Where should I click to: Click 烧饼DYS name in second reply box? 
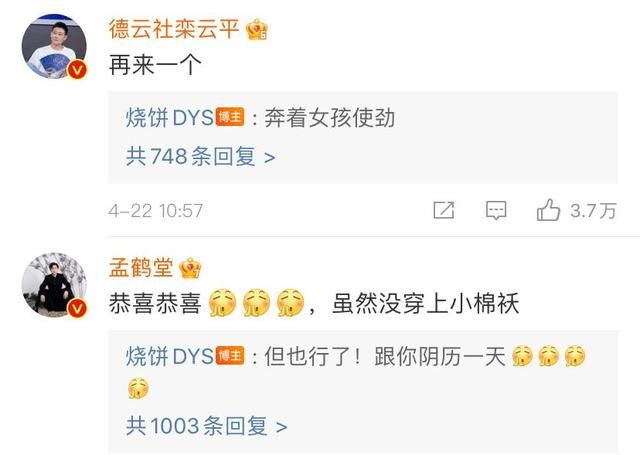pos(169,356)
